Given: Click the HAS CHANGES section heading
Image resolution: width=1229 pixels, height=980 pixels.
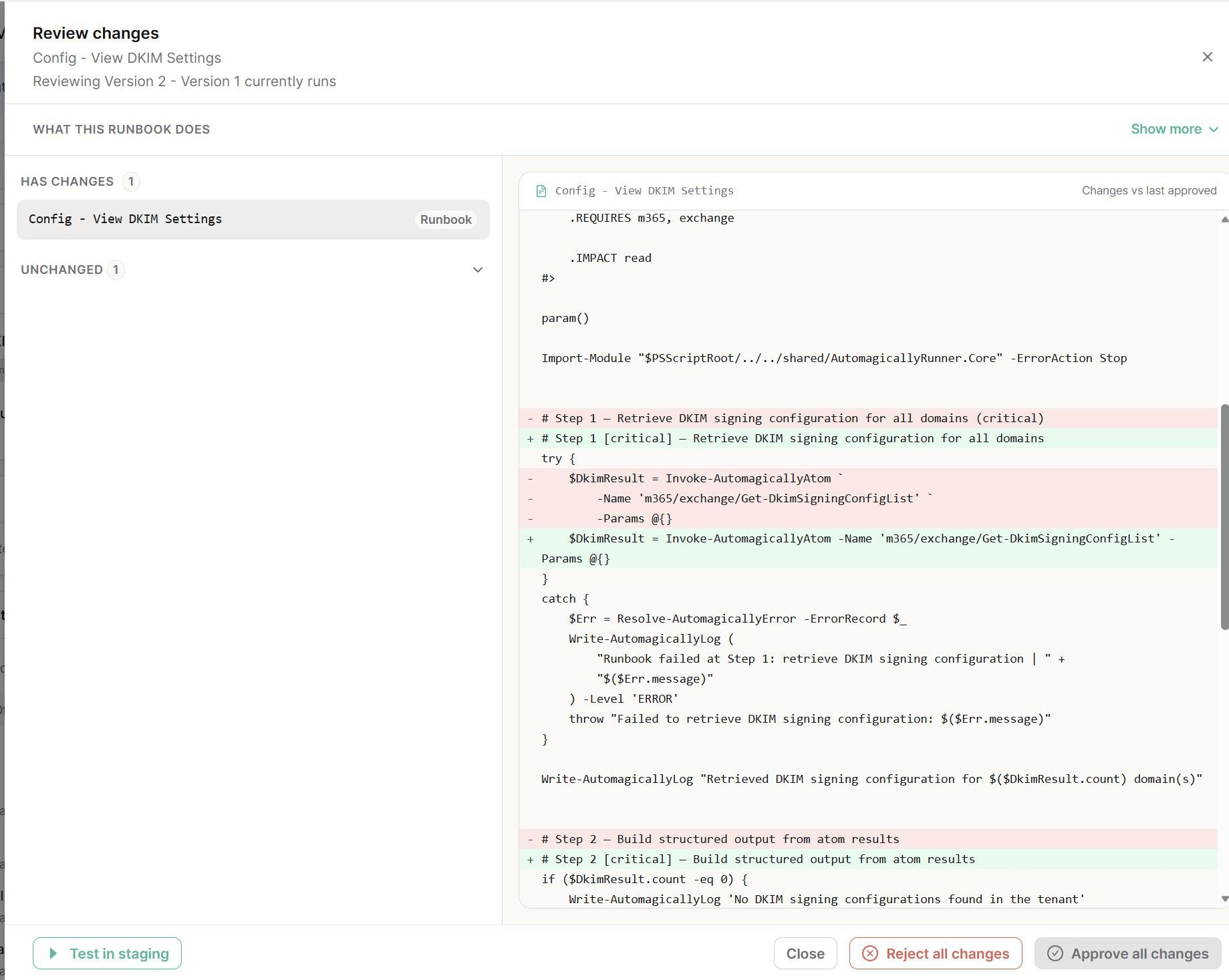Looking at the screenshot, I should coord(67,182).
